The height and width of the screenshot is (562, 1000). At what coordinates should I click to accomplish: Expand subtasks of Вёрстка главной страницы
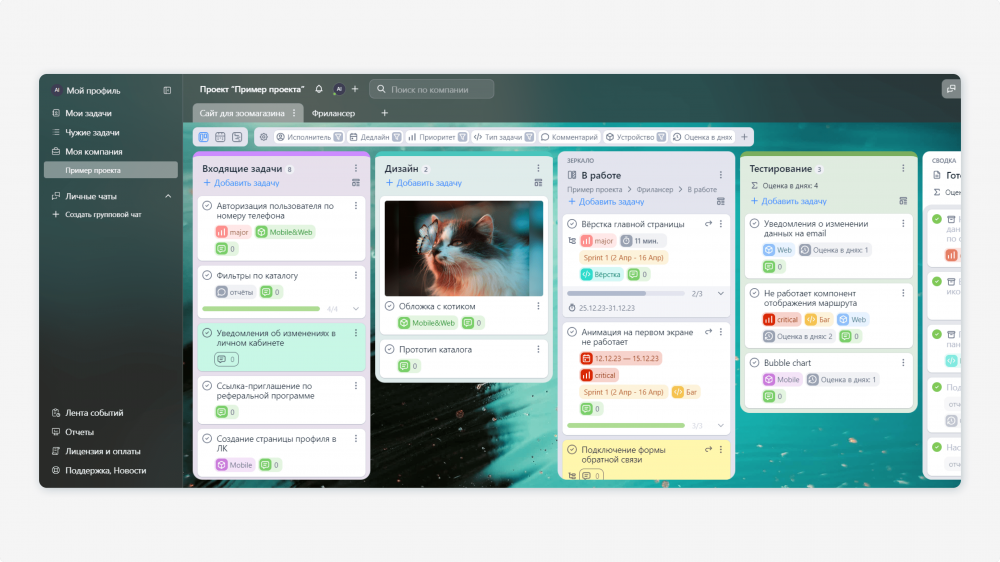coord(721,293)
